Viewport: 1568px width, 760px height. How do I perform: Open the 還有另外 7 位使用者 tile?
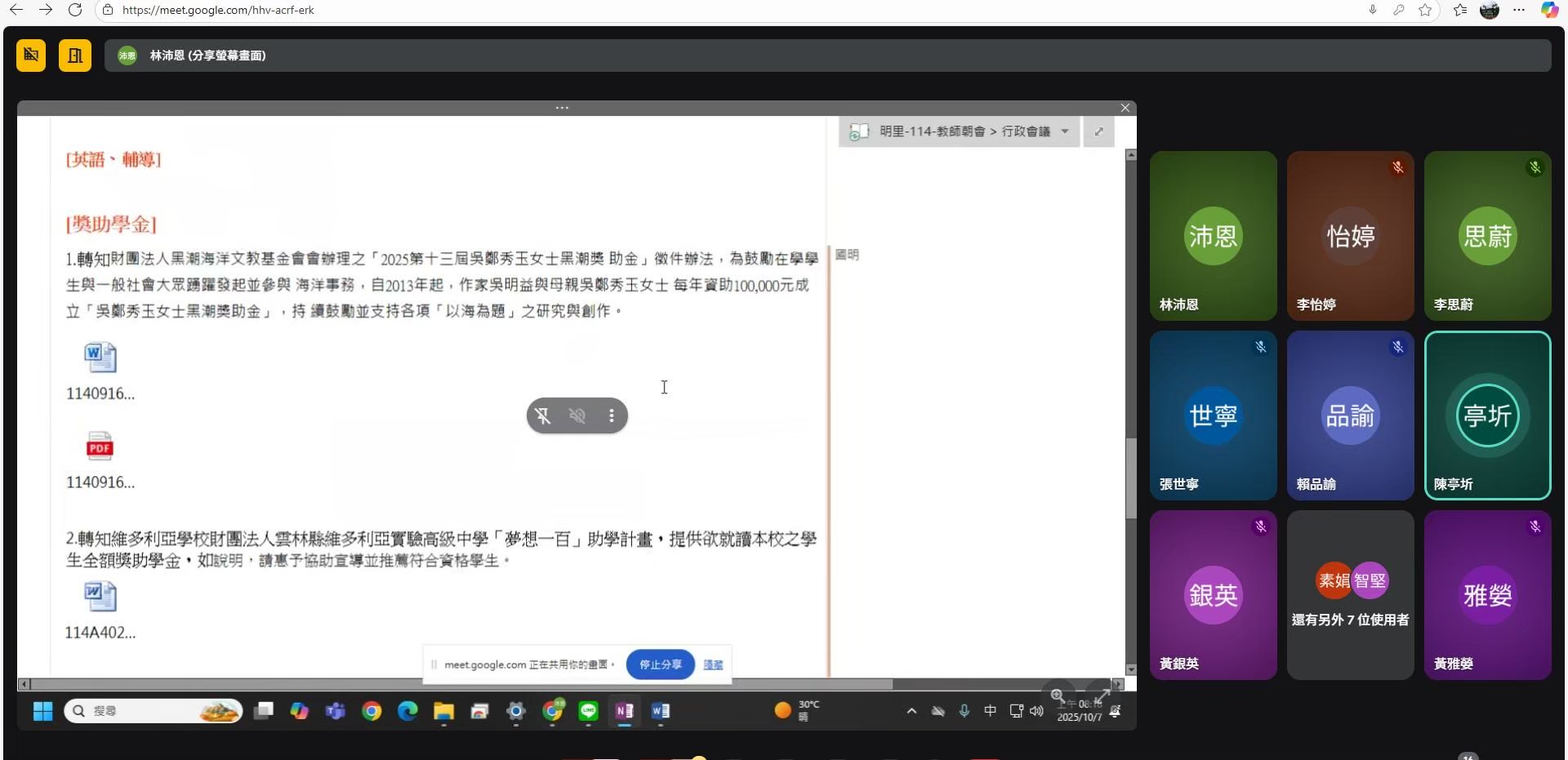click(1350, 595)
